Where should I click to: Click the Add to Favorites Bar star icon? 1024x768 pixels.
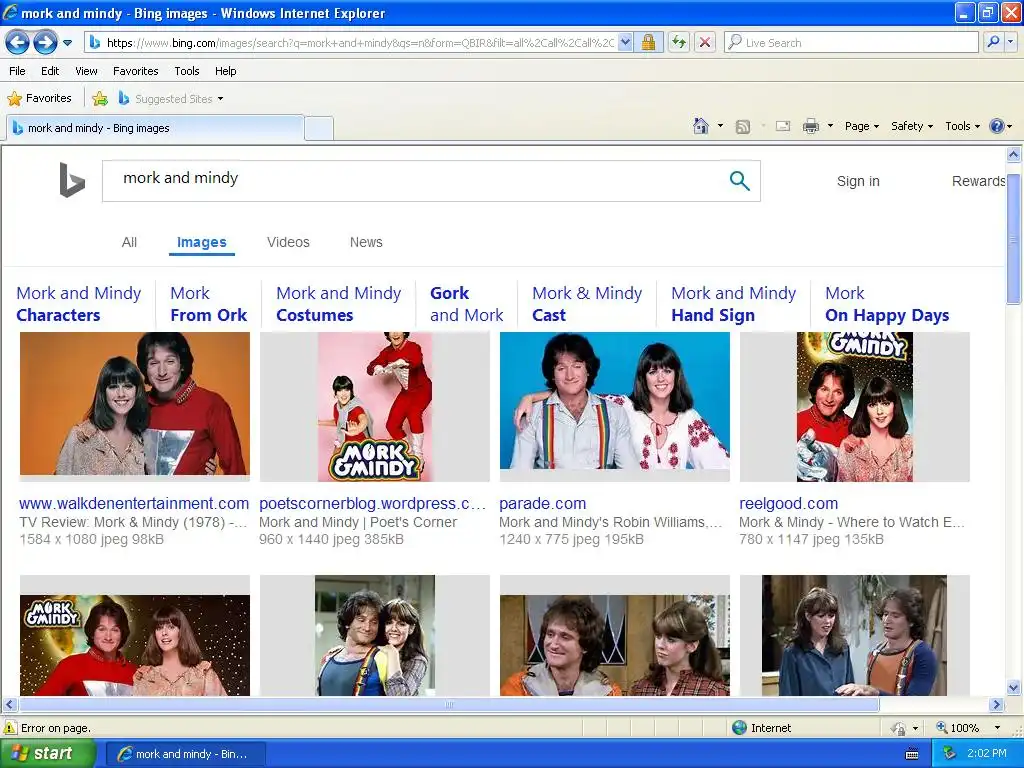(100, 99)
